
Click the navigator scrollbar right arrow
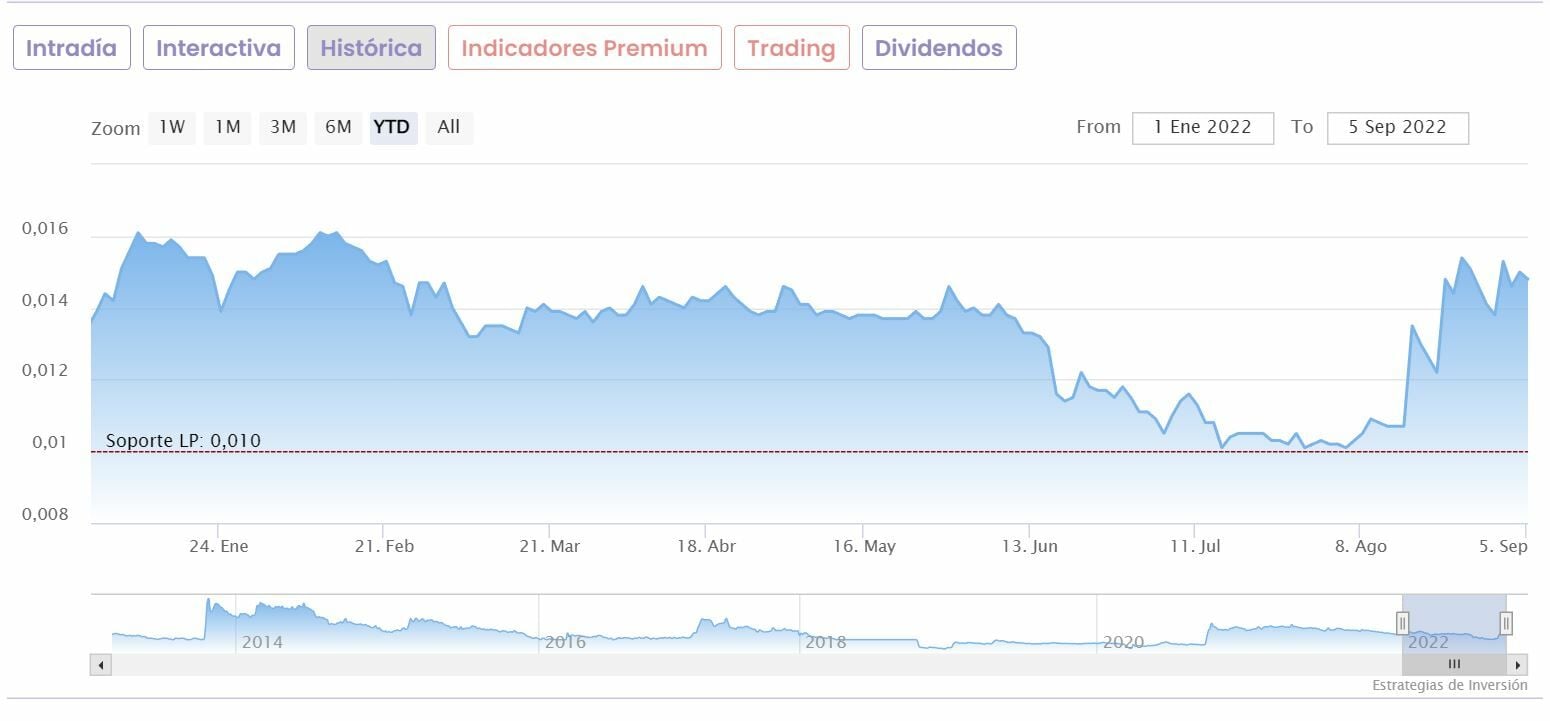click(1518, 665)
